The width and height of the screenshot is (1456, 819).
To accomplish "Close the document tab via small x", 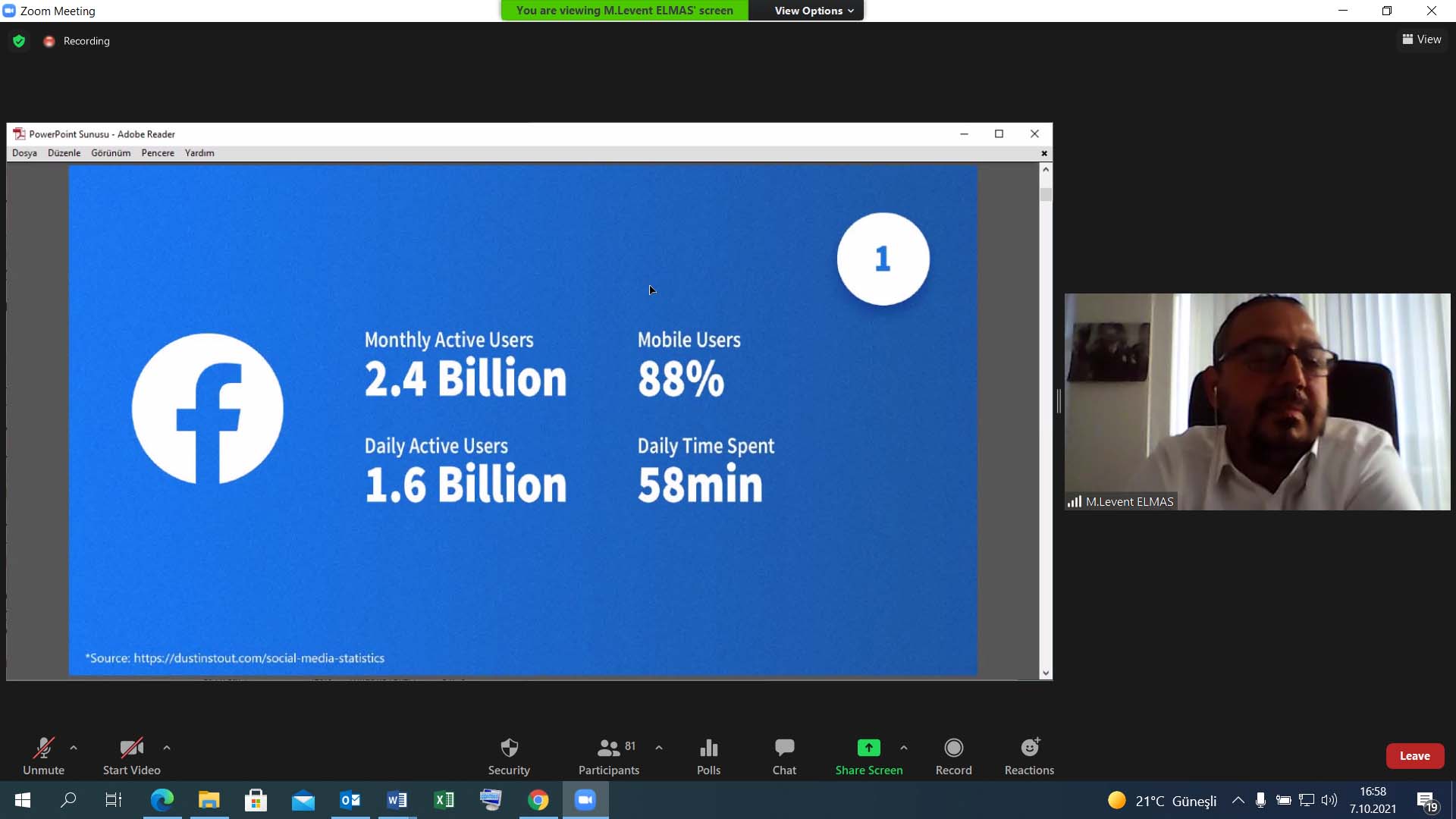I will (1044, 153).
